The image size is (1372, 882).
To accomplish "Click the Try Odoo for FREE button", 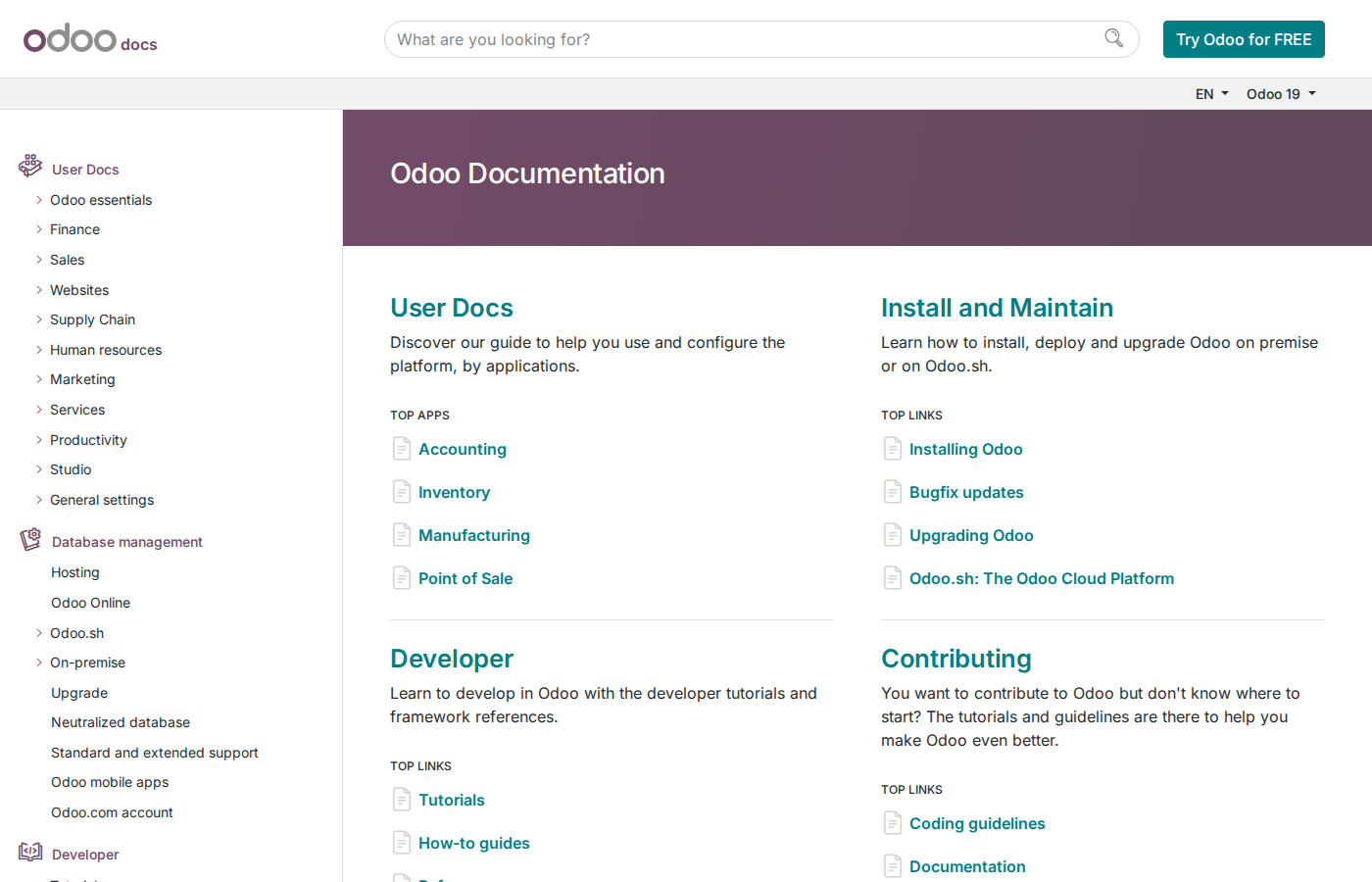I will tap(1244, 39).
